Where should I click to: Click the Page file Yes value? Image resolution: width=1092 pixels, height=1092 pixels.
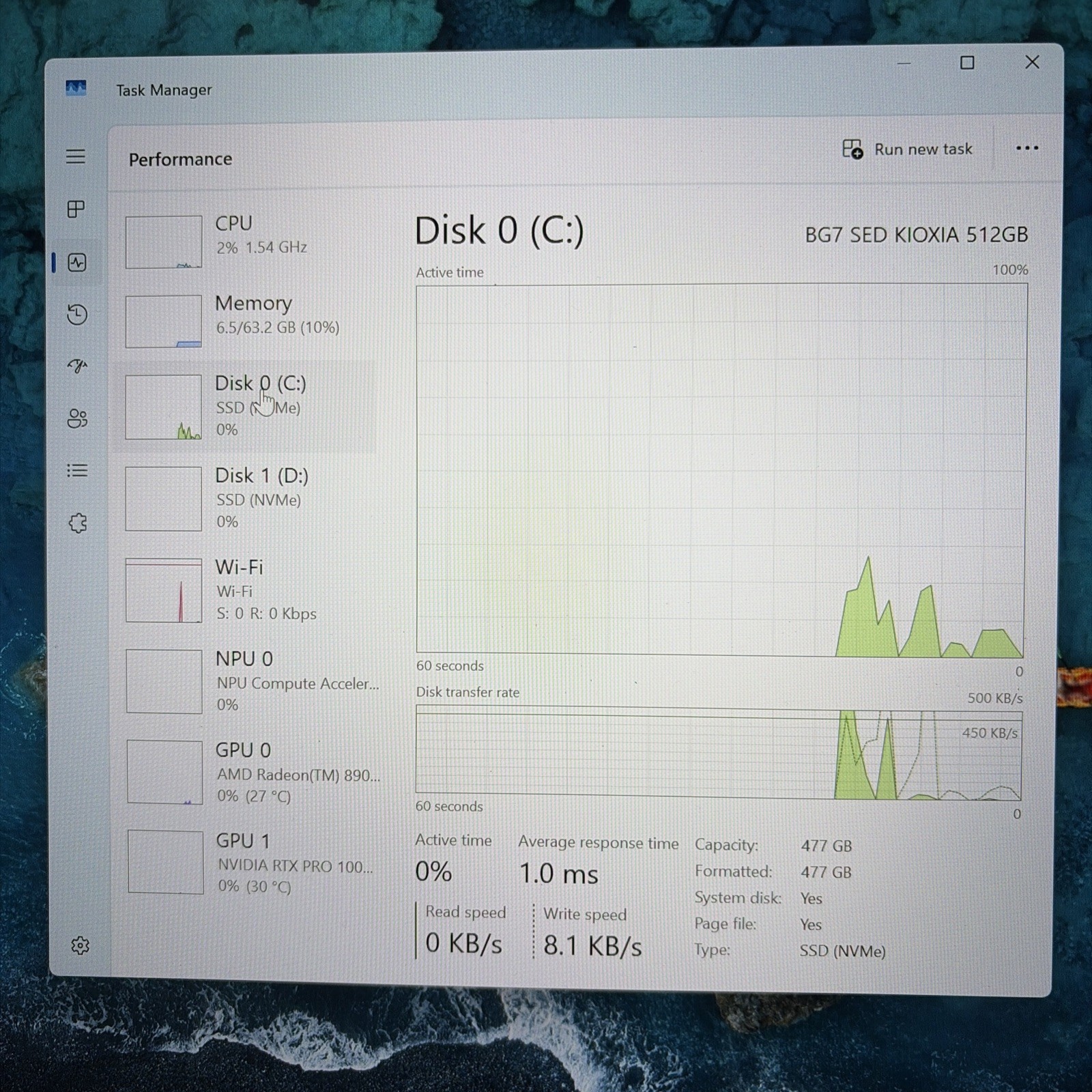tap(811, 925)
